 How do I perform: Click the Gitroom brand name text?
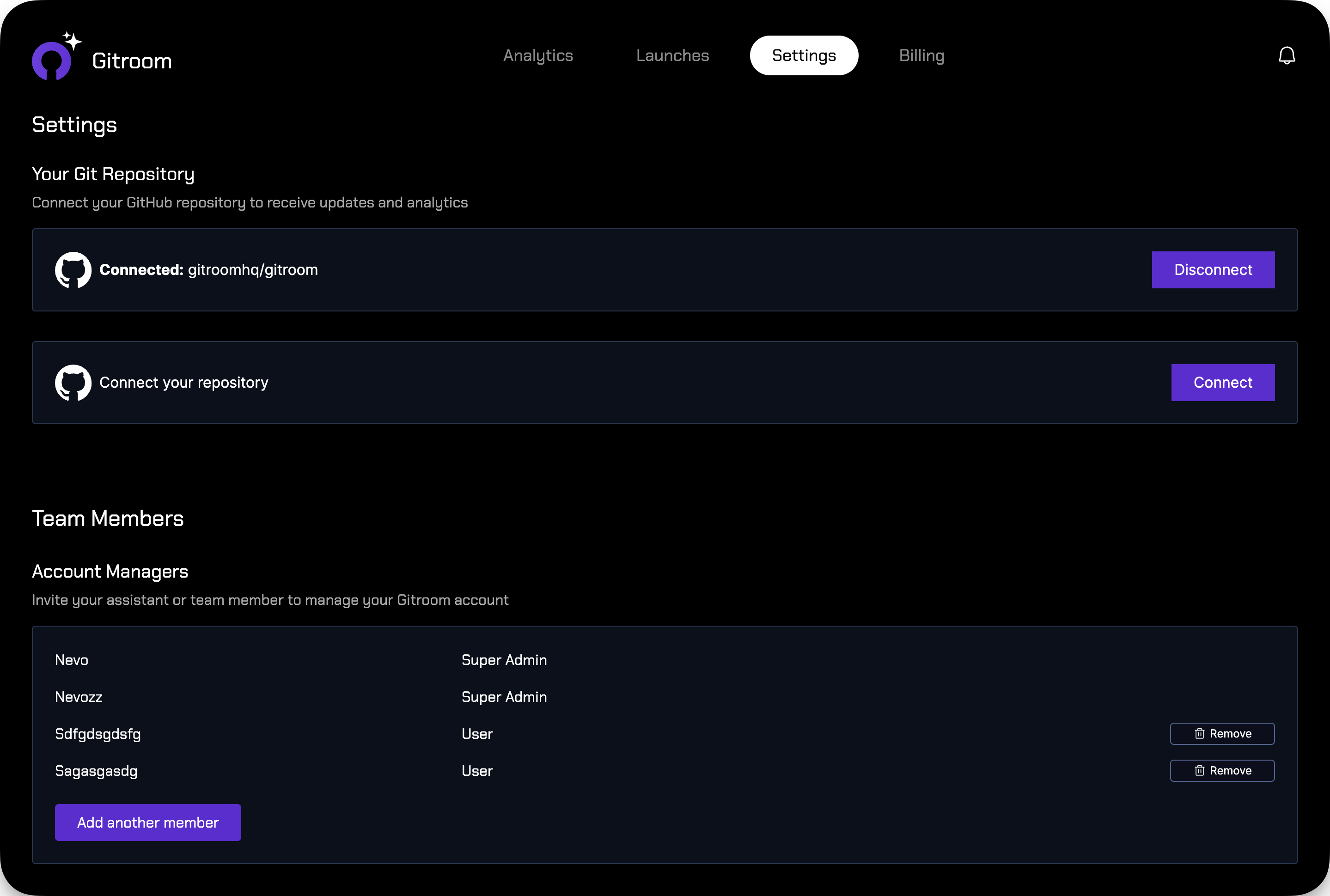[x=132, y=61]
